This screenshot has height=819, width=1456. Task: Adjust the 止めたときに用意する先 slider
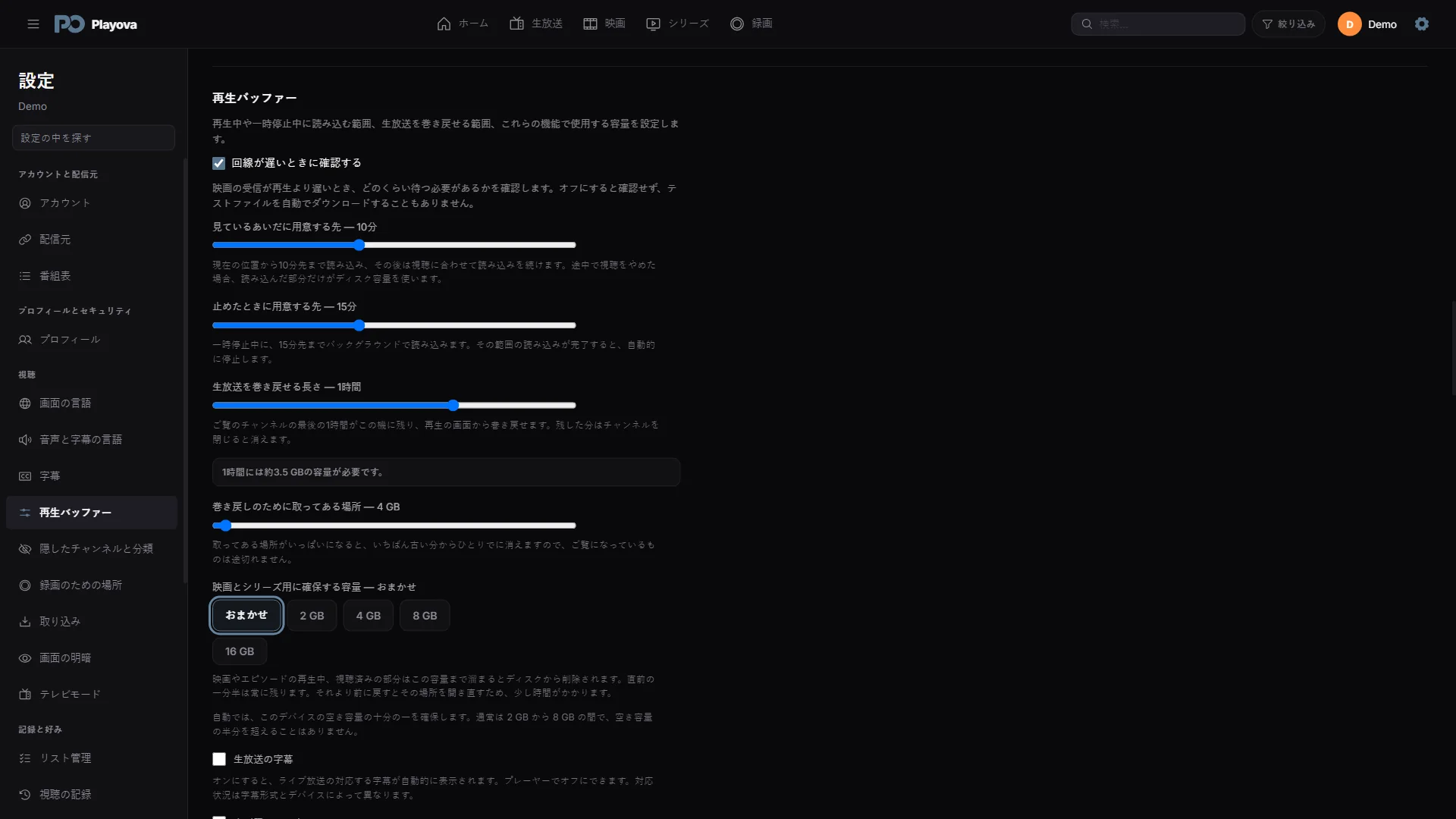tap(394, 325)
